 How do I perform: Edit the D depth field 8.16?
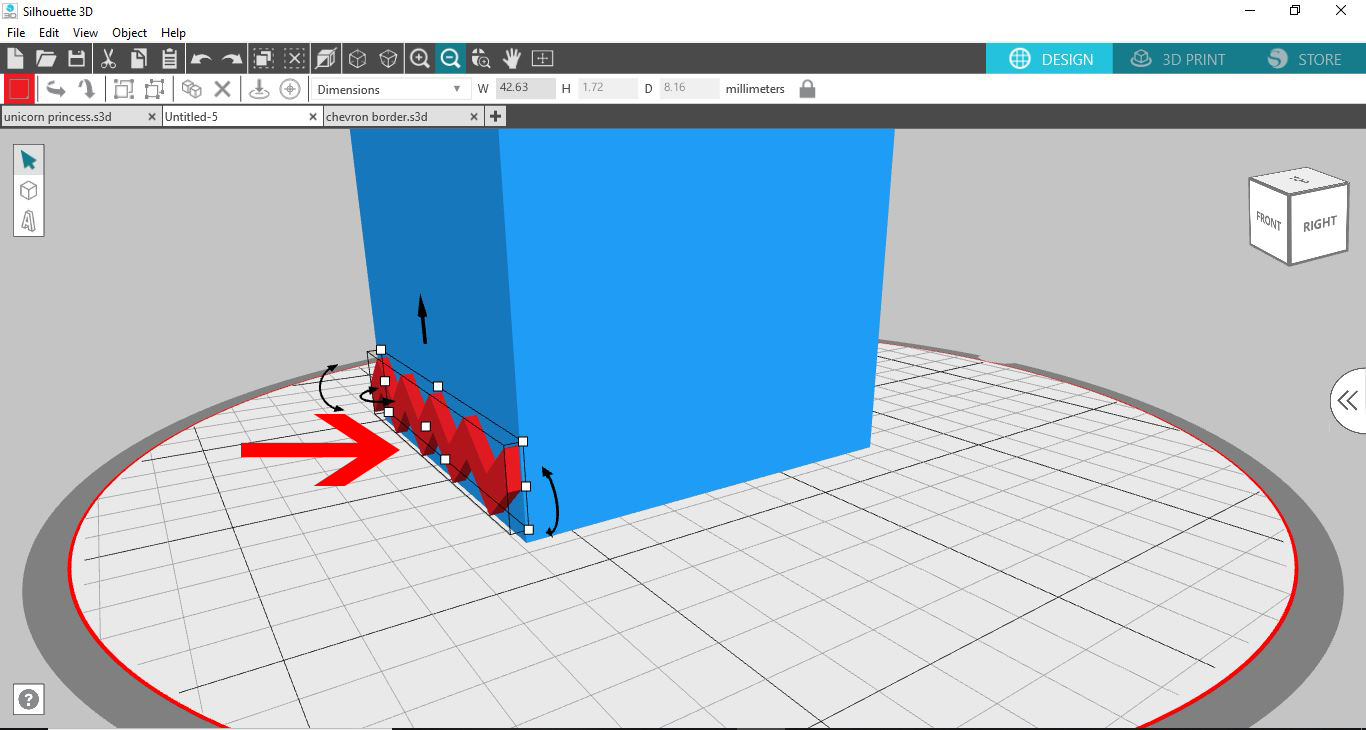click(689, 88)
